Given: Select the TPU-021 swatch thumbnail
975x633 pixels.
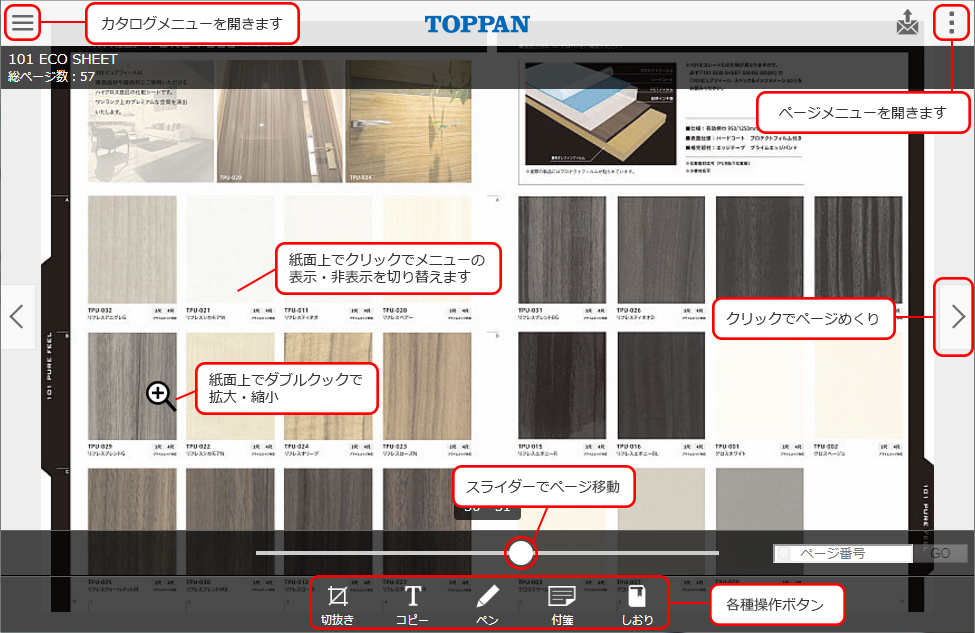Looking at the screenshot, I should (229, 248).
